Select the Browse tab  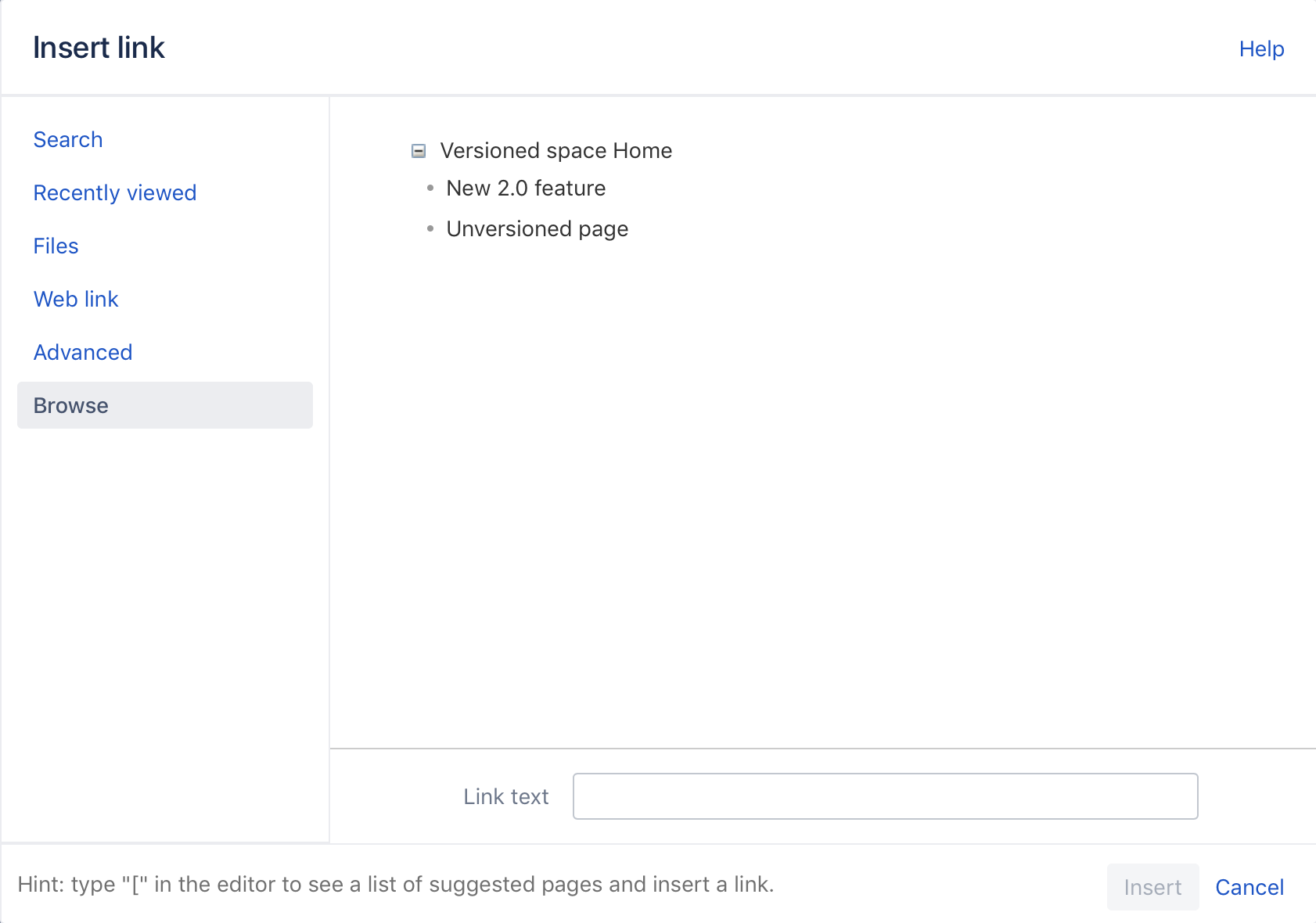point(71,406)
